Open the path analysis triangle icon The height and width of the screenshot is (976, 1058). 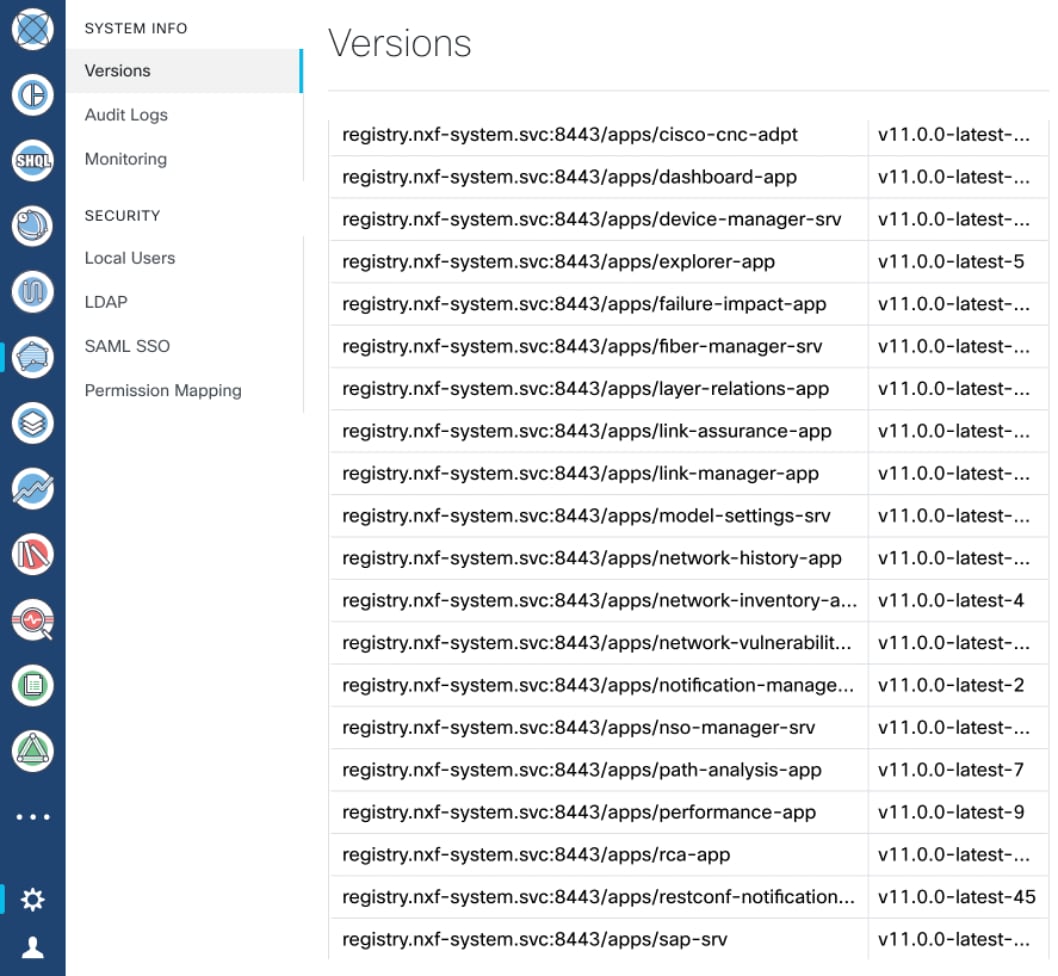(x=33, y=751)
